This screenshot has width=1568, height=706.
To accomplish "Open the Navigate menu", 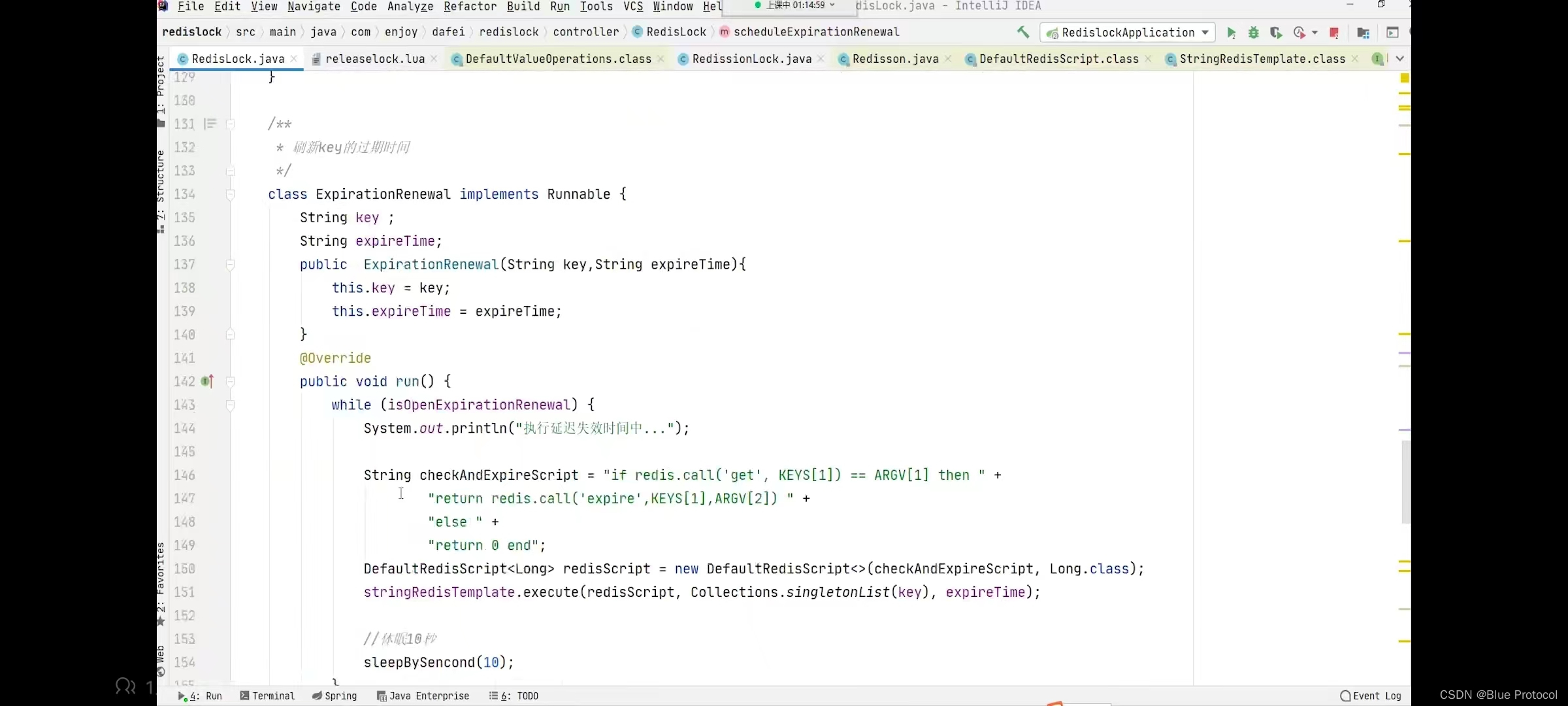I will (314, 7).
